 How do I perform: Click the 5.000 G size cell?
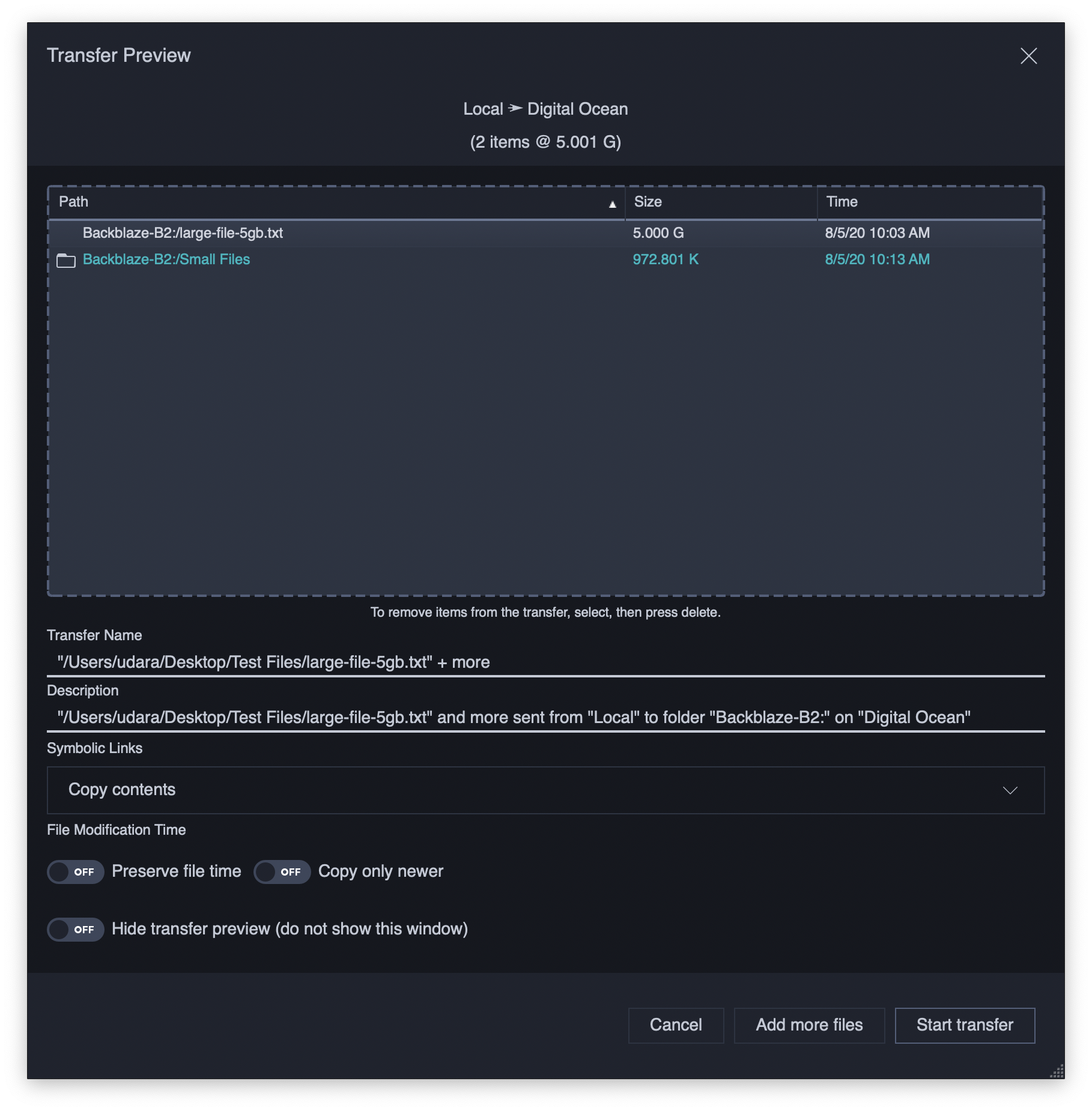[x=658, y=233]
